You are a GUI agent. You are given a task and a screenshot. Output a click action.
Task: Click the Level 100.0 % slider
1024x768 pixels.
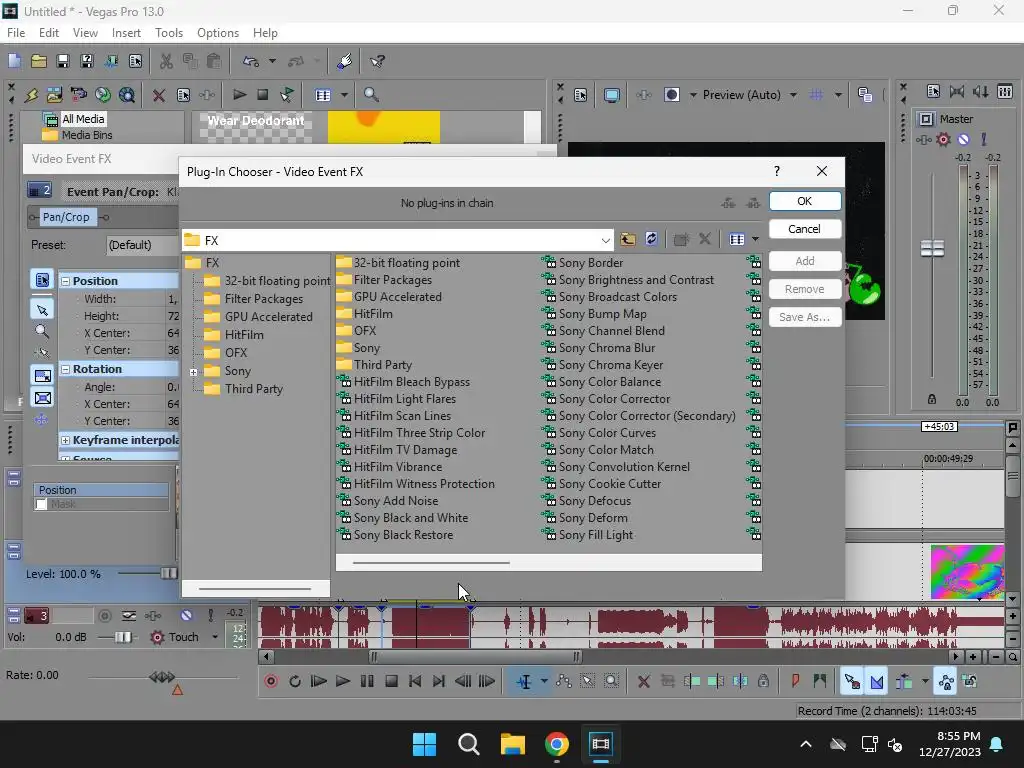coord(168,573)
